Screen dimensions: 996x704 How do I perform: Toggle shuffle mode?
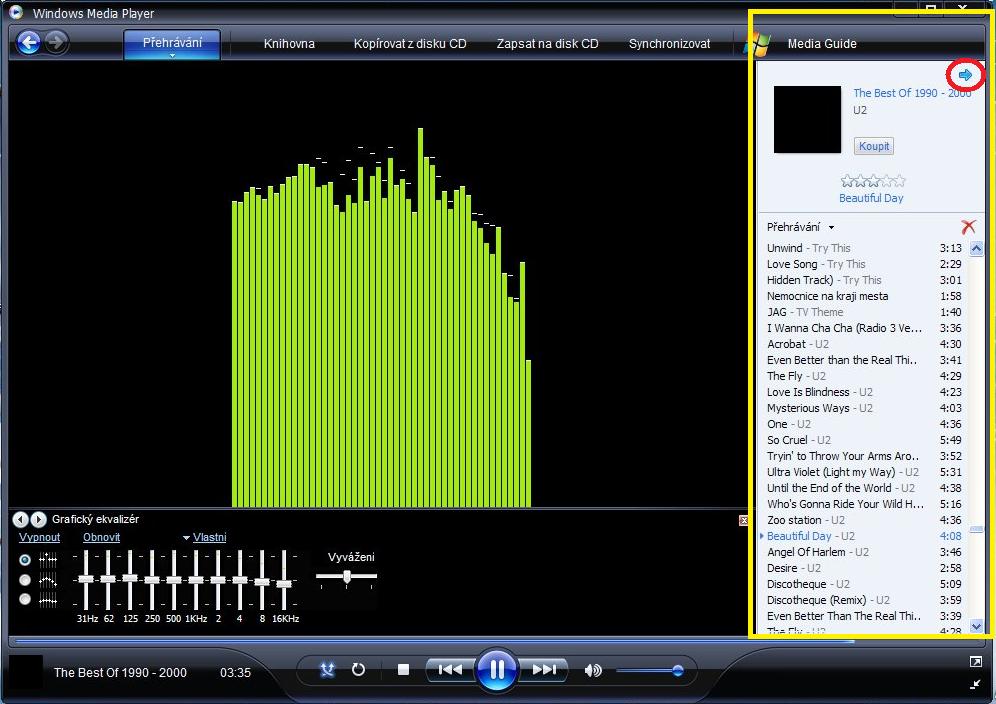(x=327, y=670)
